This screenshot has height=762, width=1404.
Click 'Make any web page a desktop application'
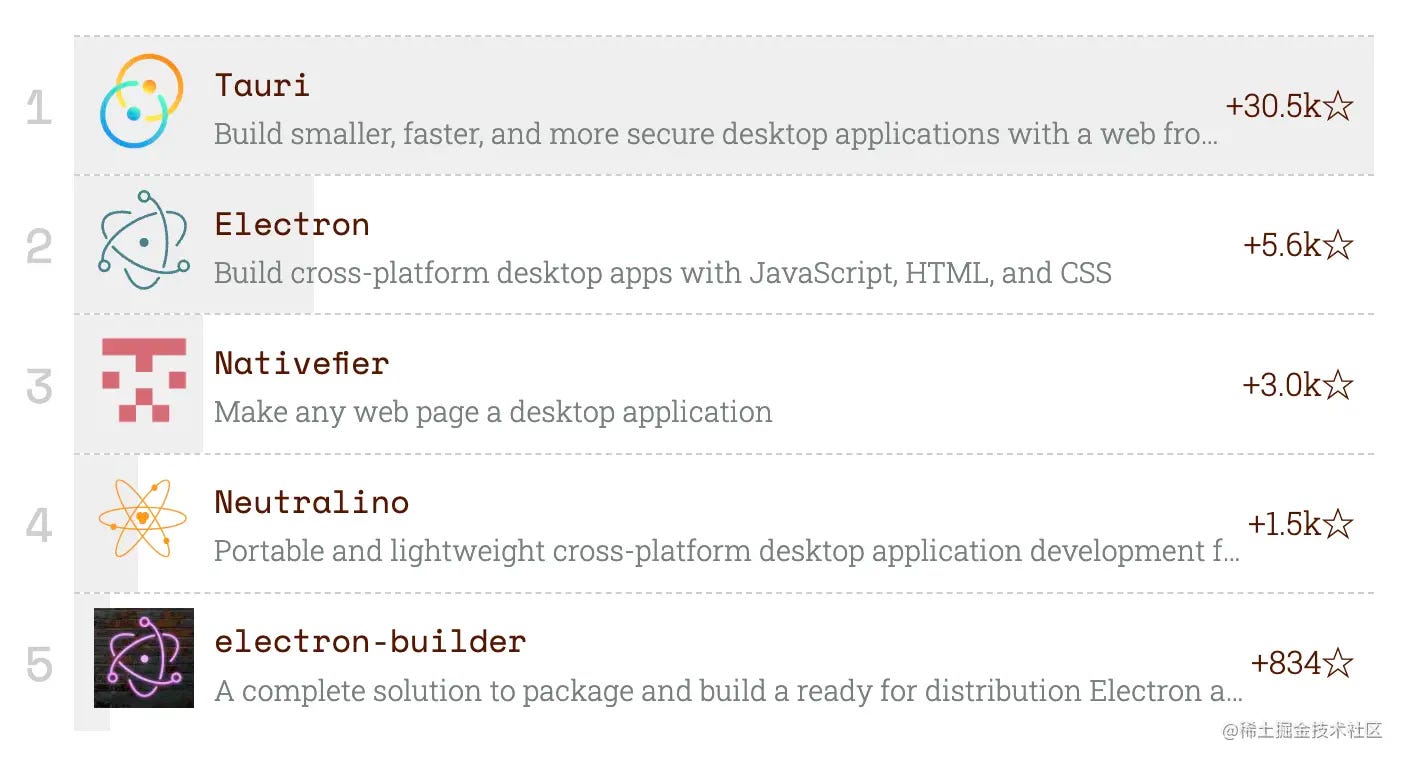493,412
